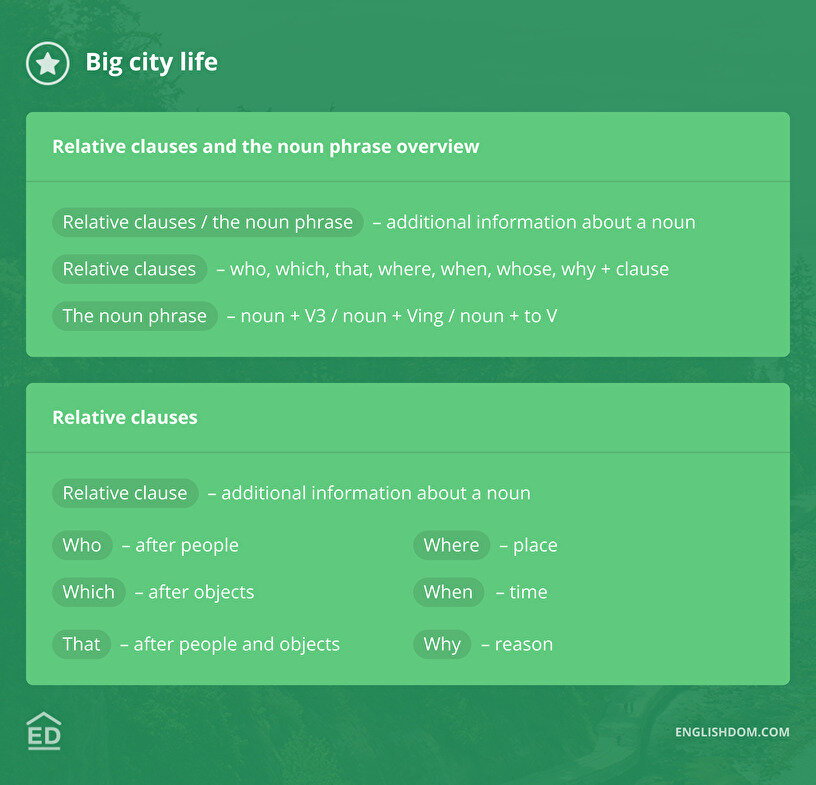Click the 'When' tag
Screen dimensions: 816x785
448,592
